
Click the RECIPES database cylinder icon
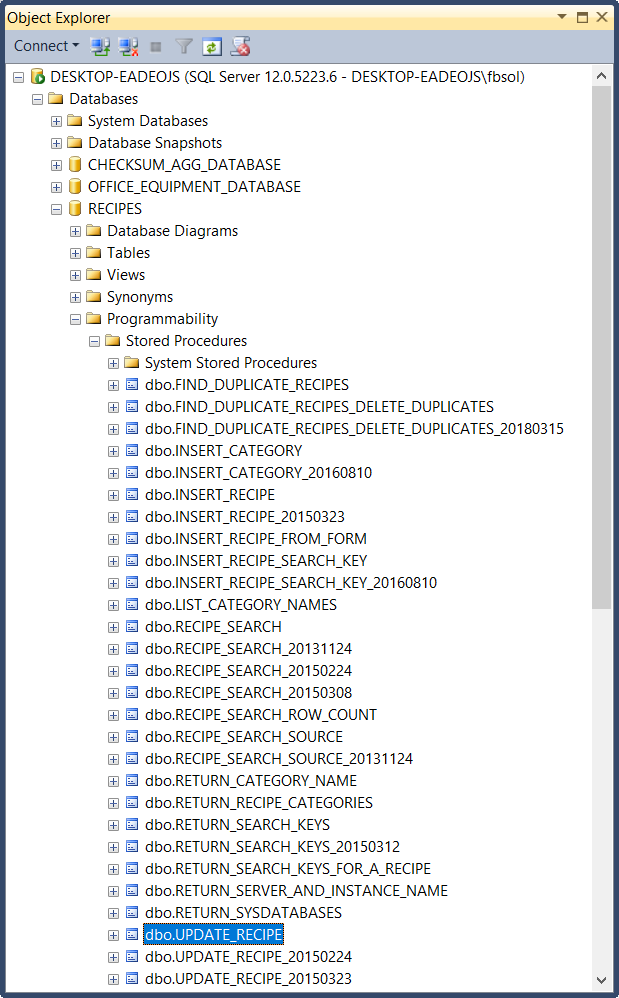[75, 208]
